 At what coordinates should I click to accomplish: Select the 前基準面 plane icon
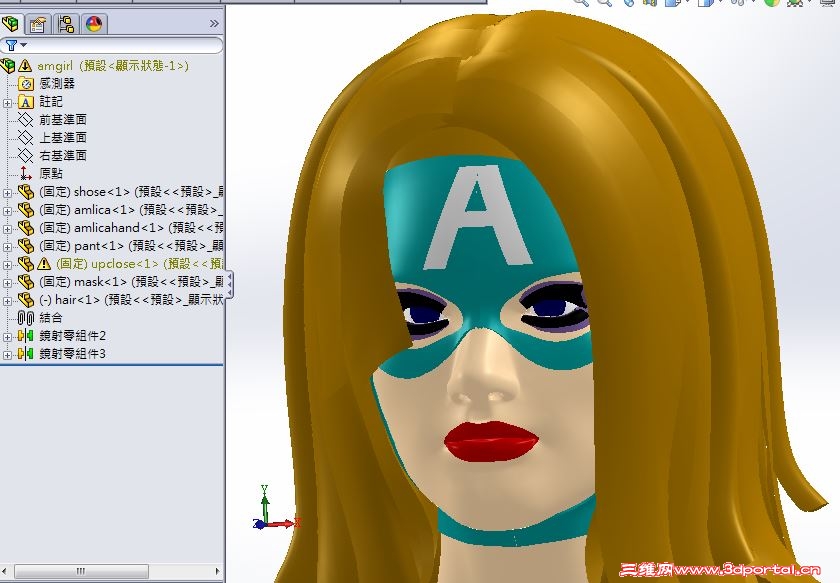pyautogui.click(x=25, y=119)
